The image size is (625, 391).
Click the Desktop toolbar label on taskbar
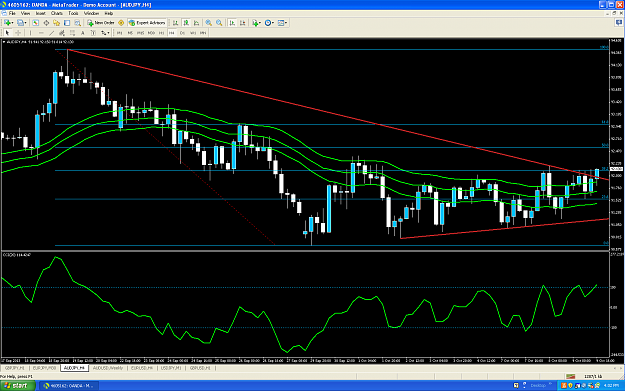(538, 385)
